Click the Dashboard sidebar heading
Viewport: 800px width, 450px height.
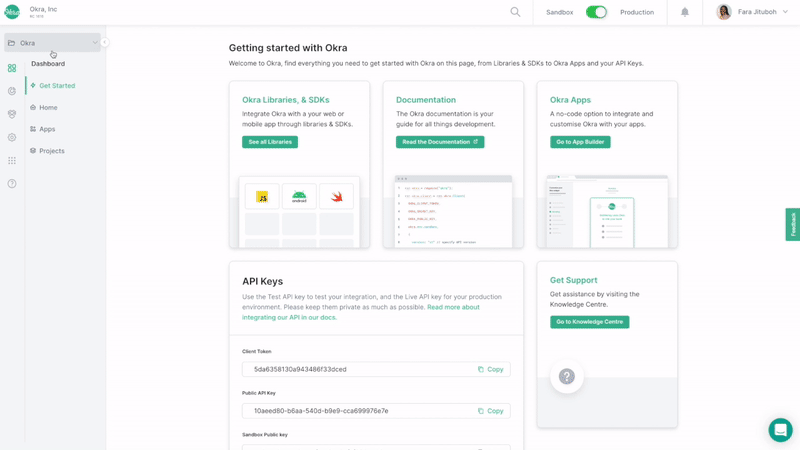pos(48,64)
